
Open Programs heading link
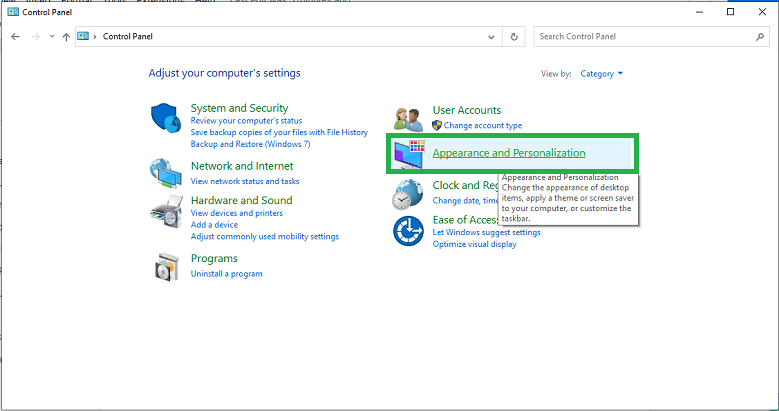coord(214,258)
